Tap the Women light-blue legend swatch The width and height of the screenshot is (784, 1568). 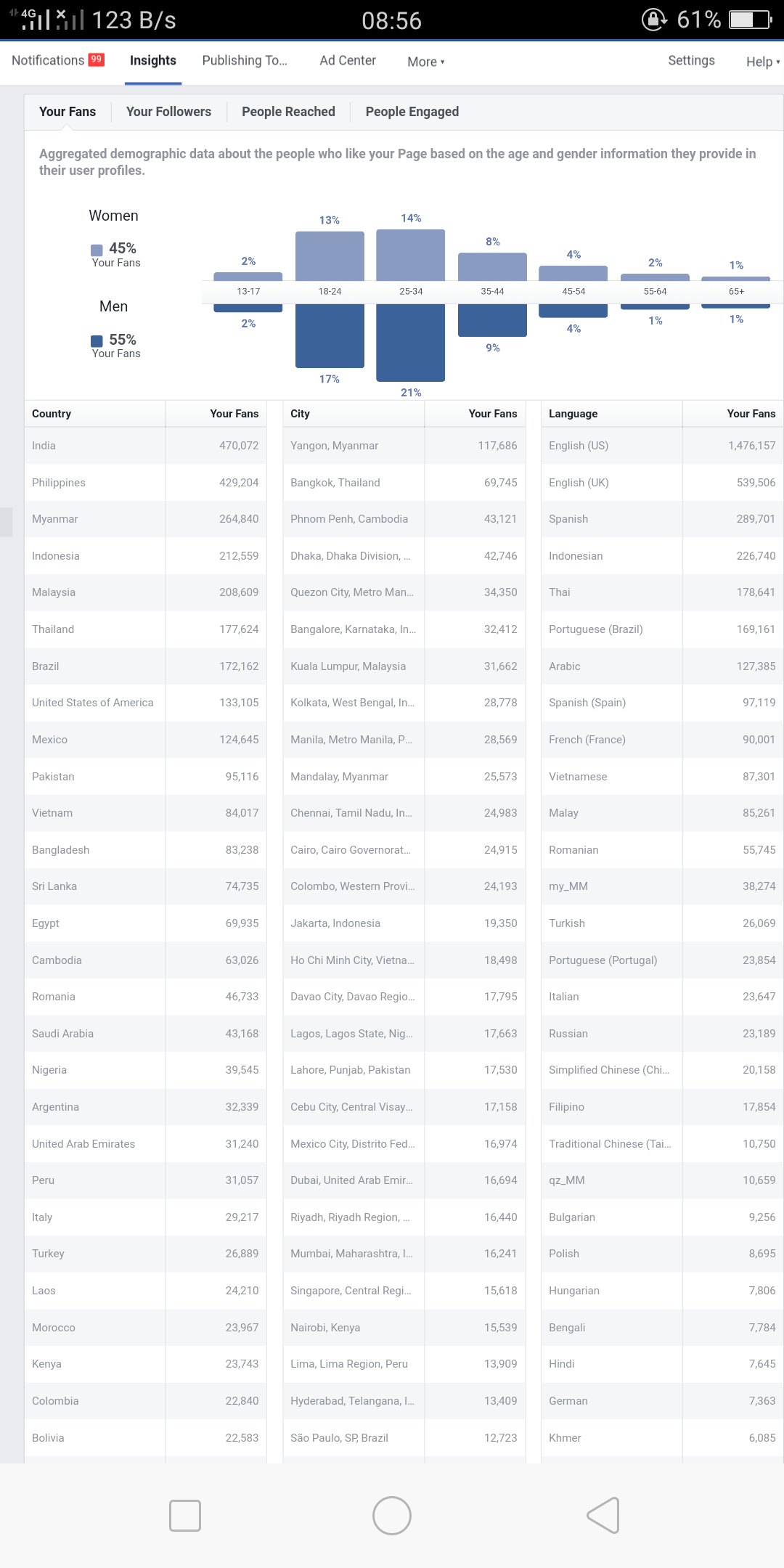(97, 250)
